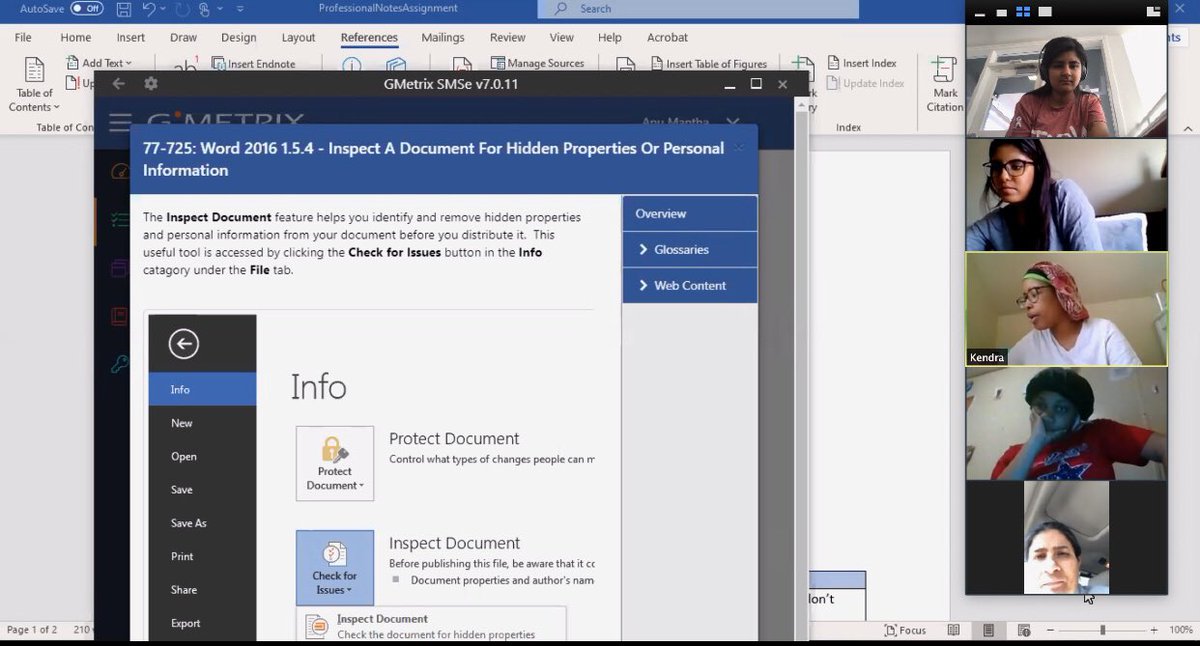This screenshot has height=646, width=1200.
Task: Open the Add Text dropdown
Action: click(98, 63)
